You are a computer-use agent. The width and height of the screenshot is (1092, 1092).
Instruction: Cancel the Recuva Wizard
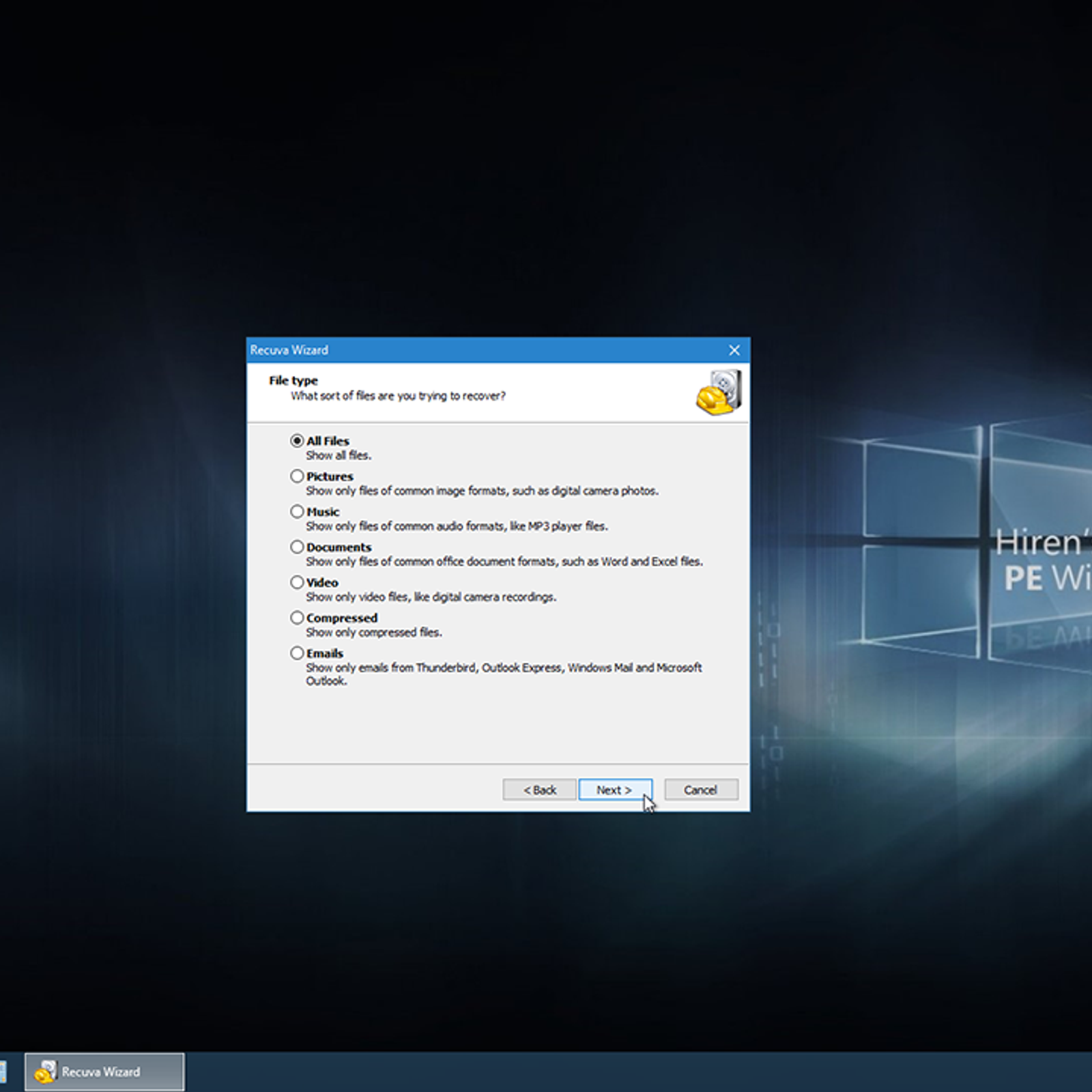pyautogui.click(x=701, y=790)
